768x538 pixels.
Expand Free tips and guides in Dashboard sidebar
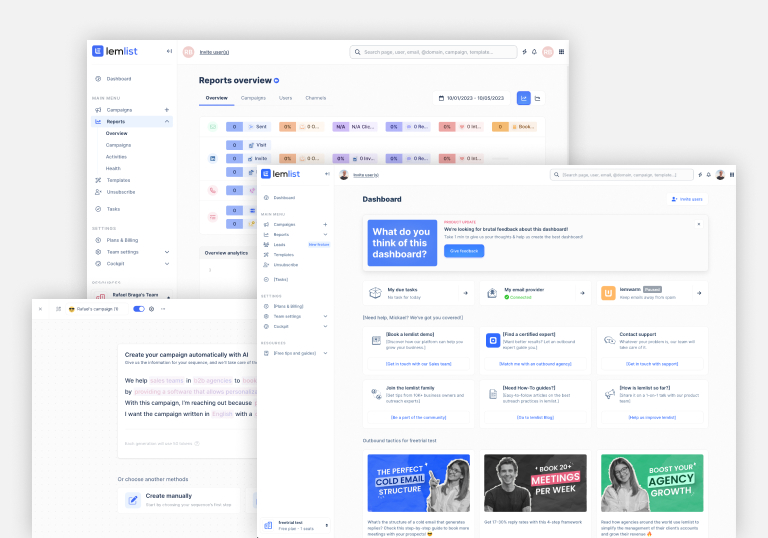(325, 353)
